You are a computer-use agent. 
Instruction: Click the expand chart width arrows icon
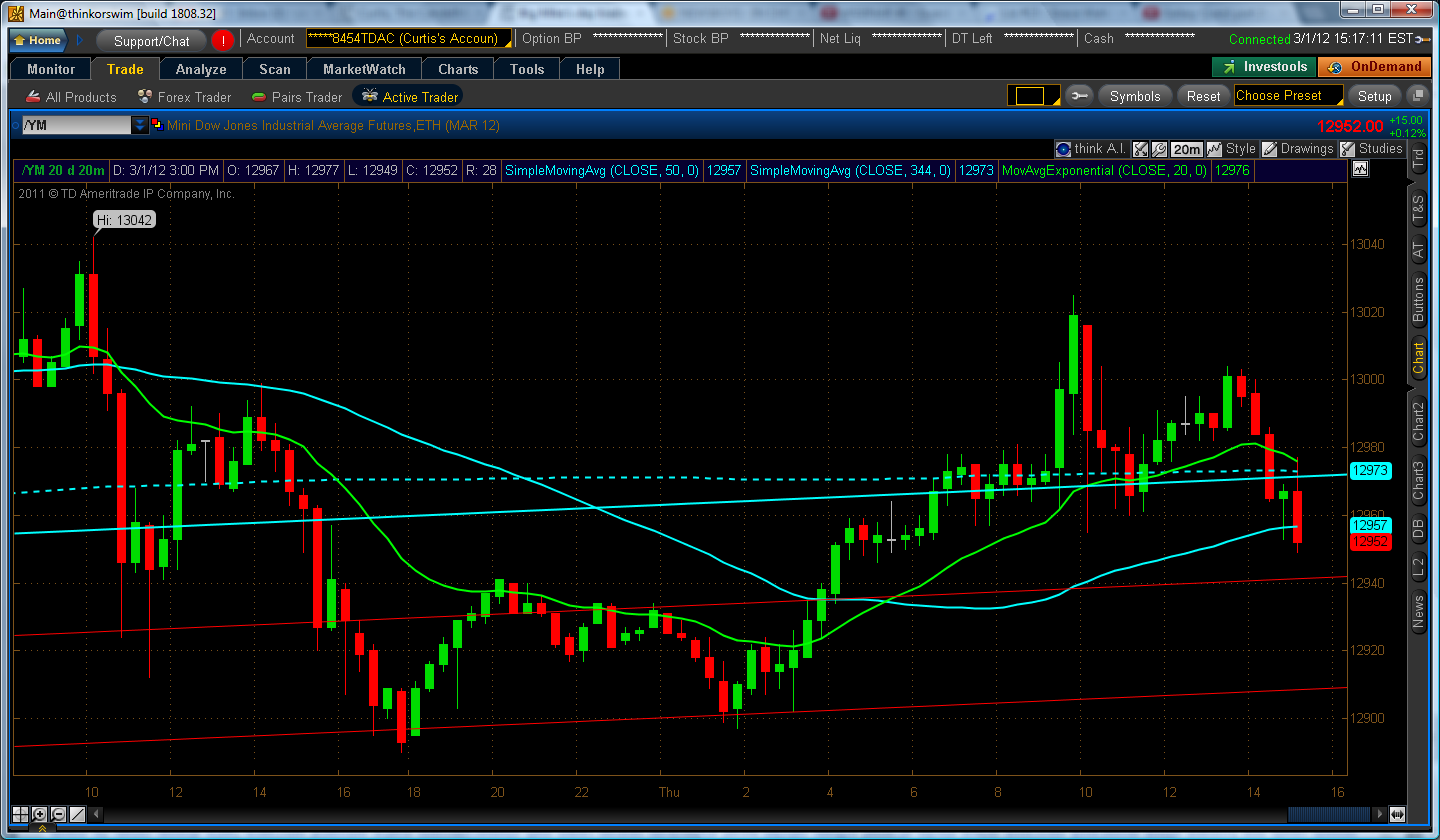[1397, 814]
